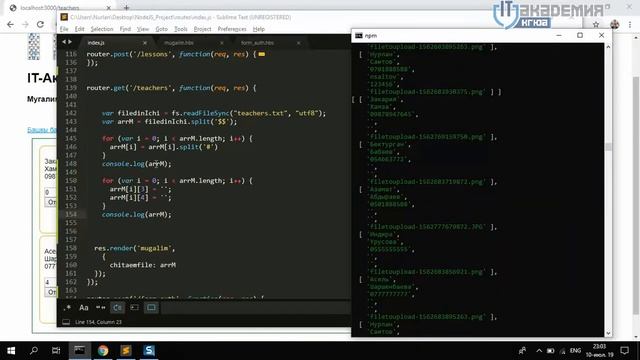Click the readFileSync teachers.txt line
Viewport: 640px width, 360px height.
coord(214,113)
